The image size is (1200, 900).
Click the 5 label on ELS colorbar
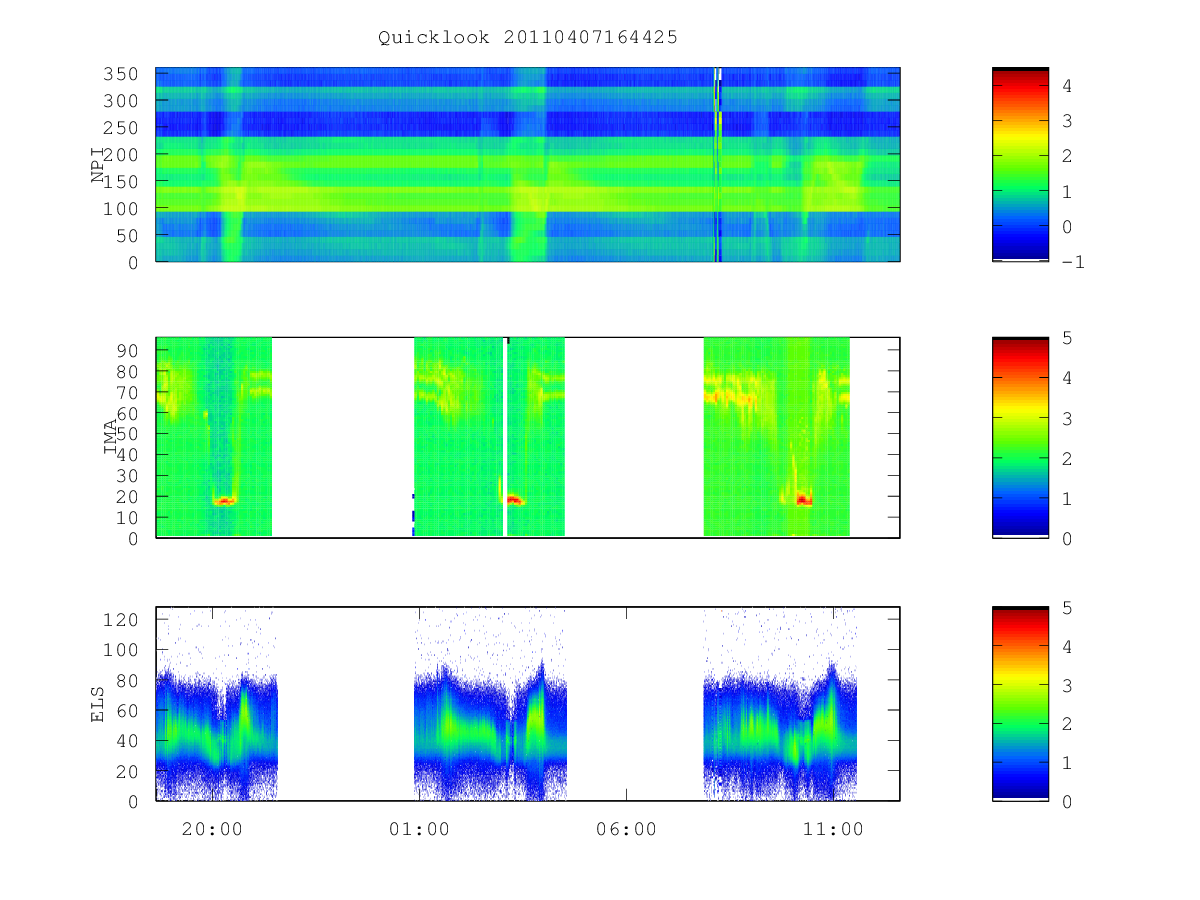point(1067,607)
